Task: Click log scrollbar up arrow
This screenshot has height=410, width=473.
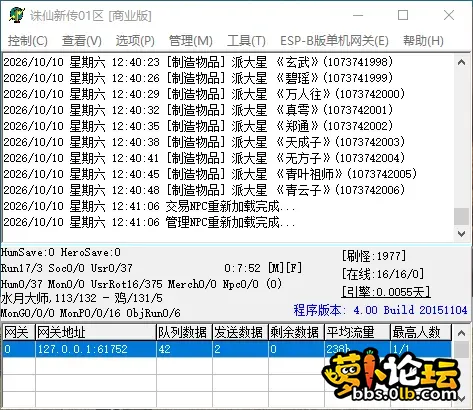Action: (x=462, y=62)
